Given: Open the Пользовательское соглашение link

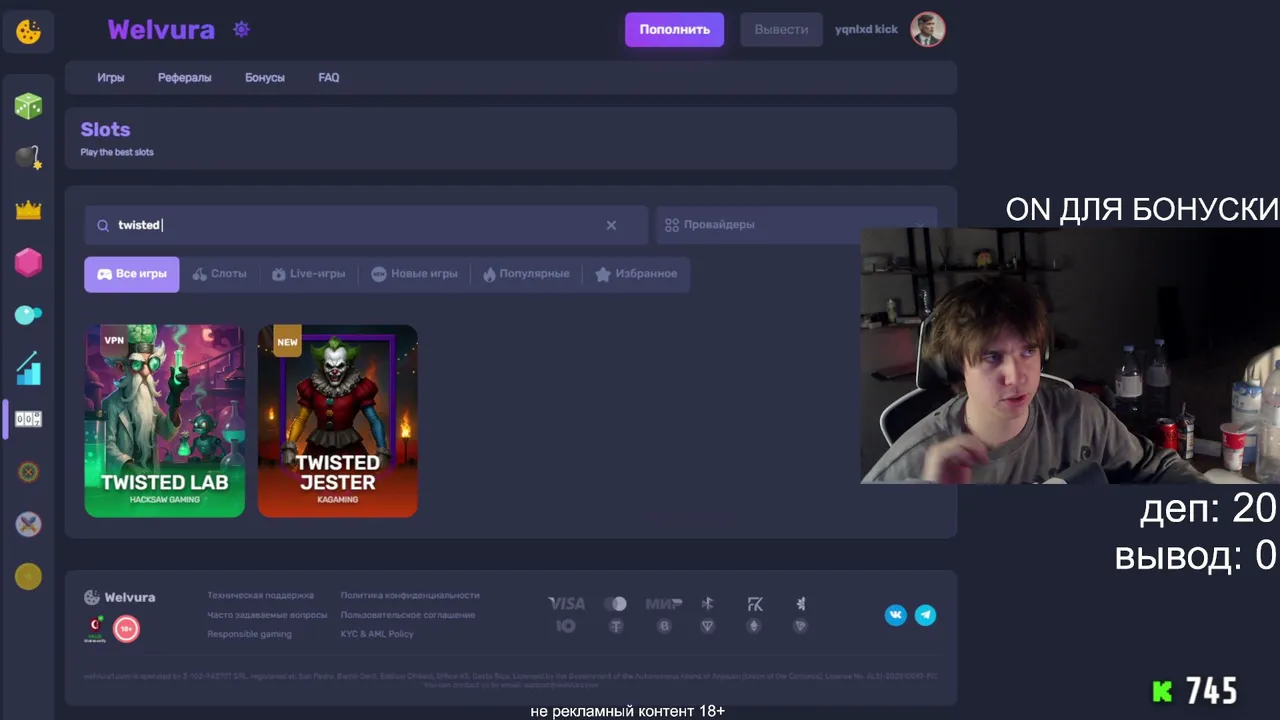Looking at the screenshot, I should (x=408, y=615).
